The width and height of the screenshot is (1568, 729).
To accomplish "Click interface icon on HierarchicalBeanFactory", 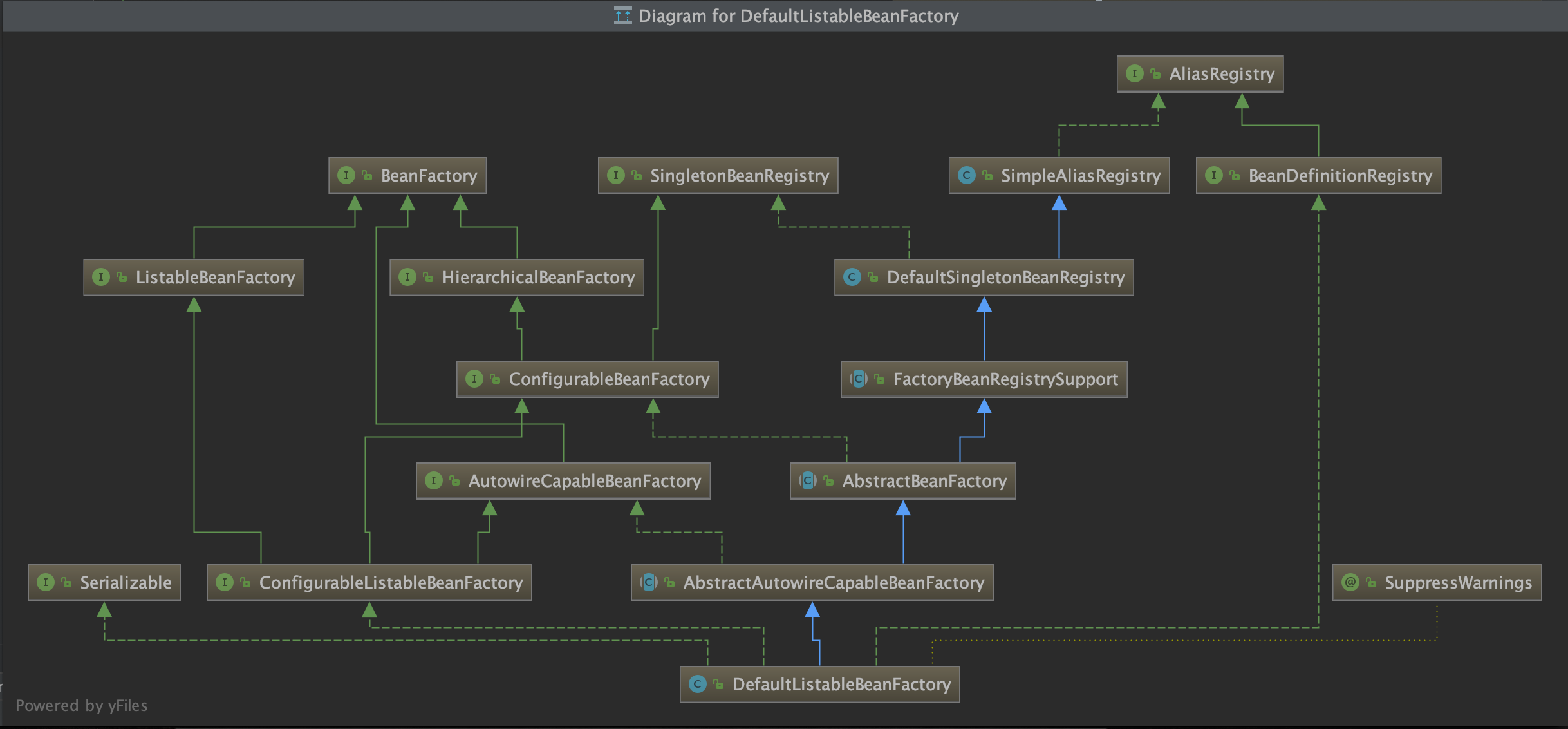I will pos(407,278).
